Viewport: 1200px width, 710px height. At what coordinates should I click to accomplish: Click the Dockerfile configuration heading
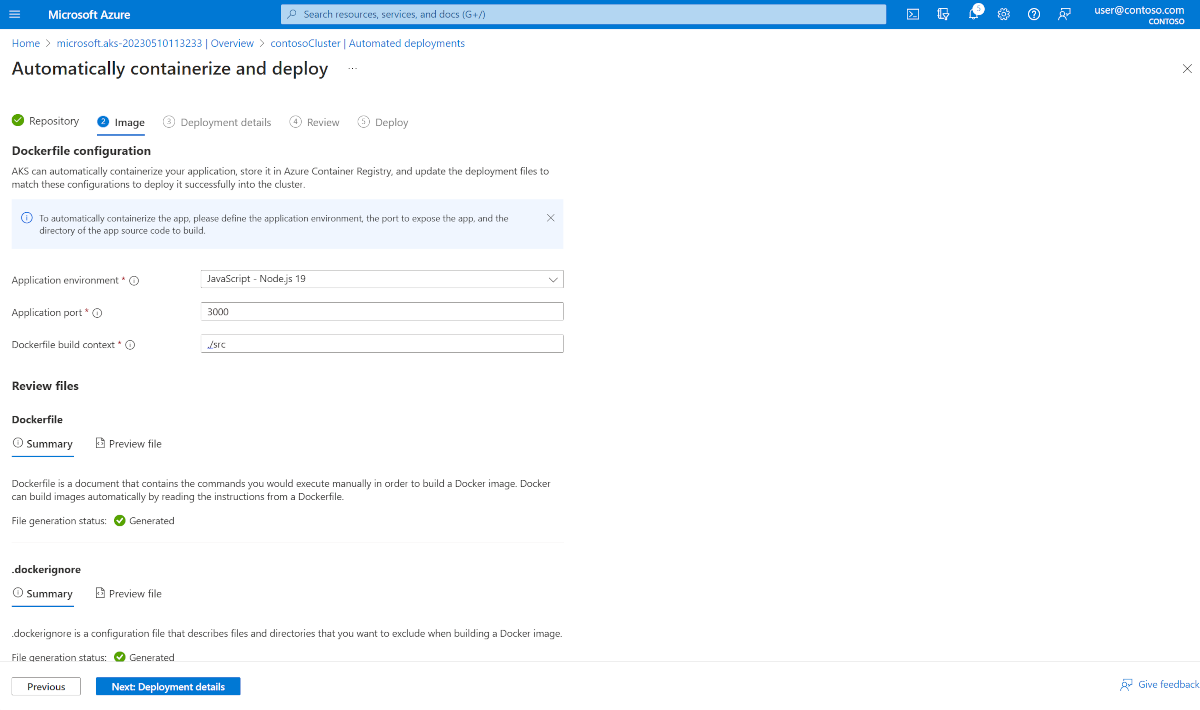pyautogui.click(x=81, y=151)
